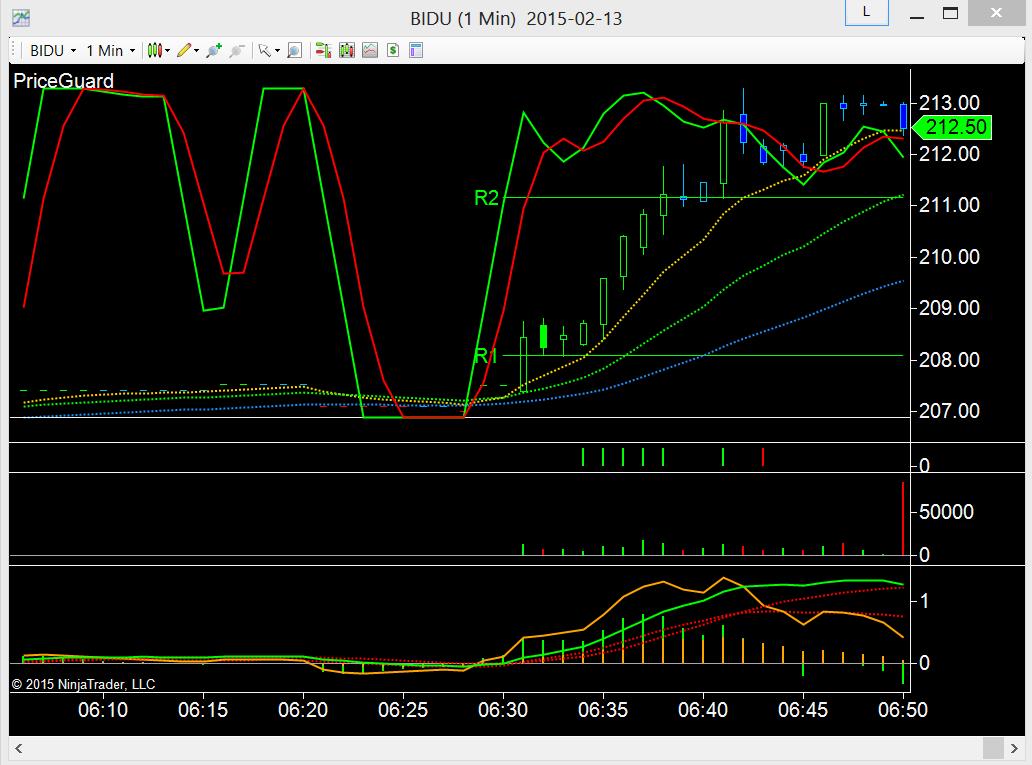
Task: Expand the cursor type dropdown arrow
Action: [277, 51]
